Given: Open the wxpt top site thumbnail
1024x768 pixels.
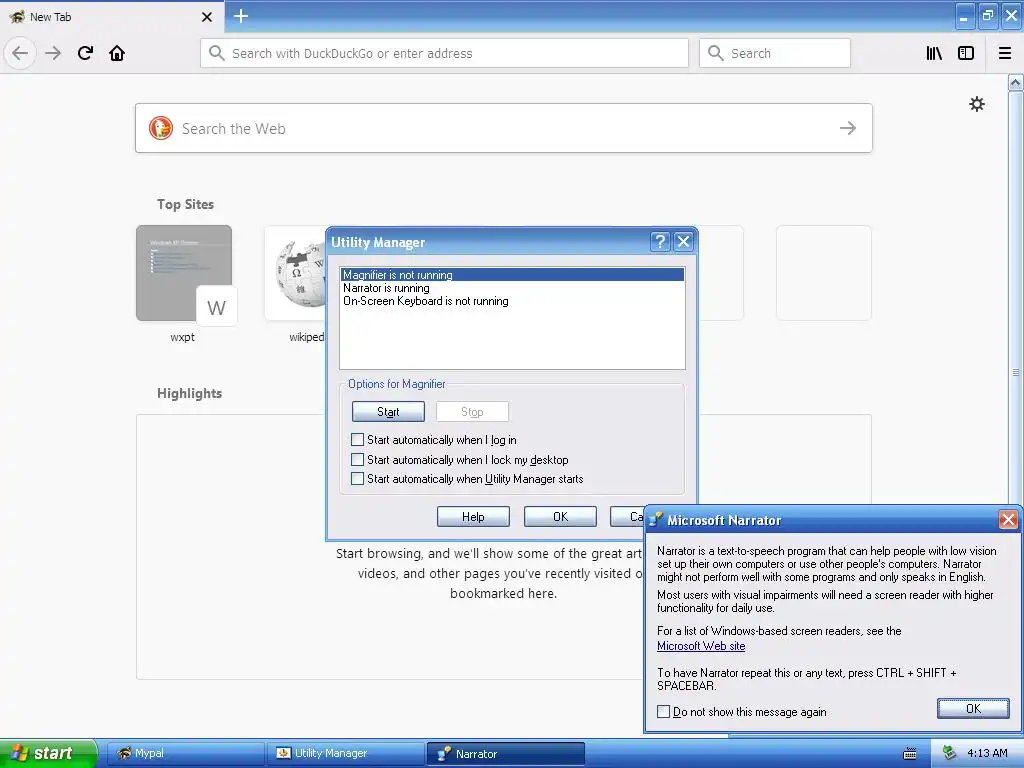Looking at the screenshot, I should coord(184,273).
